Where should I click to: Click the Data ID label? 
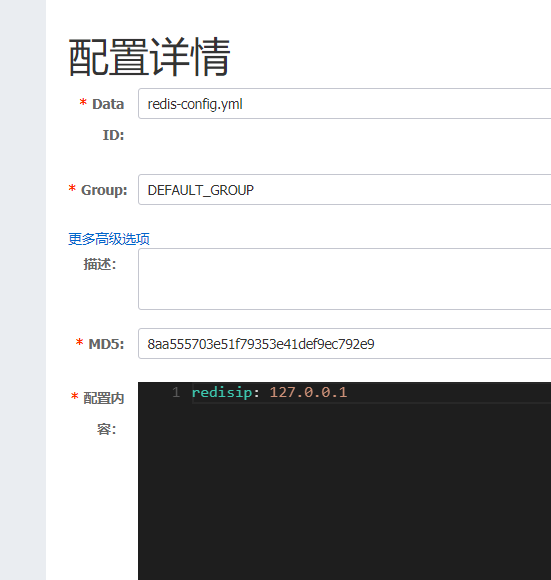point(102,119)
